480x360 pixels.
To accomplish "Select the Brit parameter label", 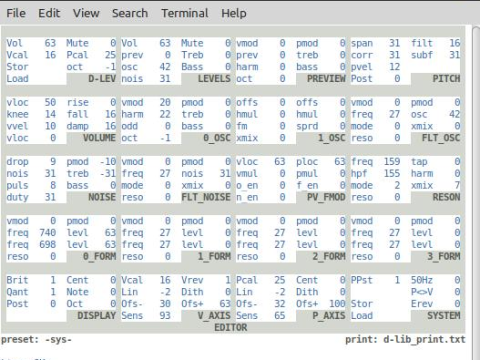I will [17, 280].
